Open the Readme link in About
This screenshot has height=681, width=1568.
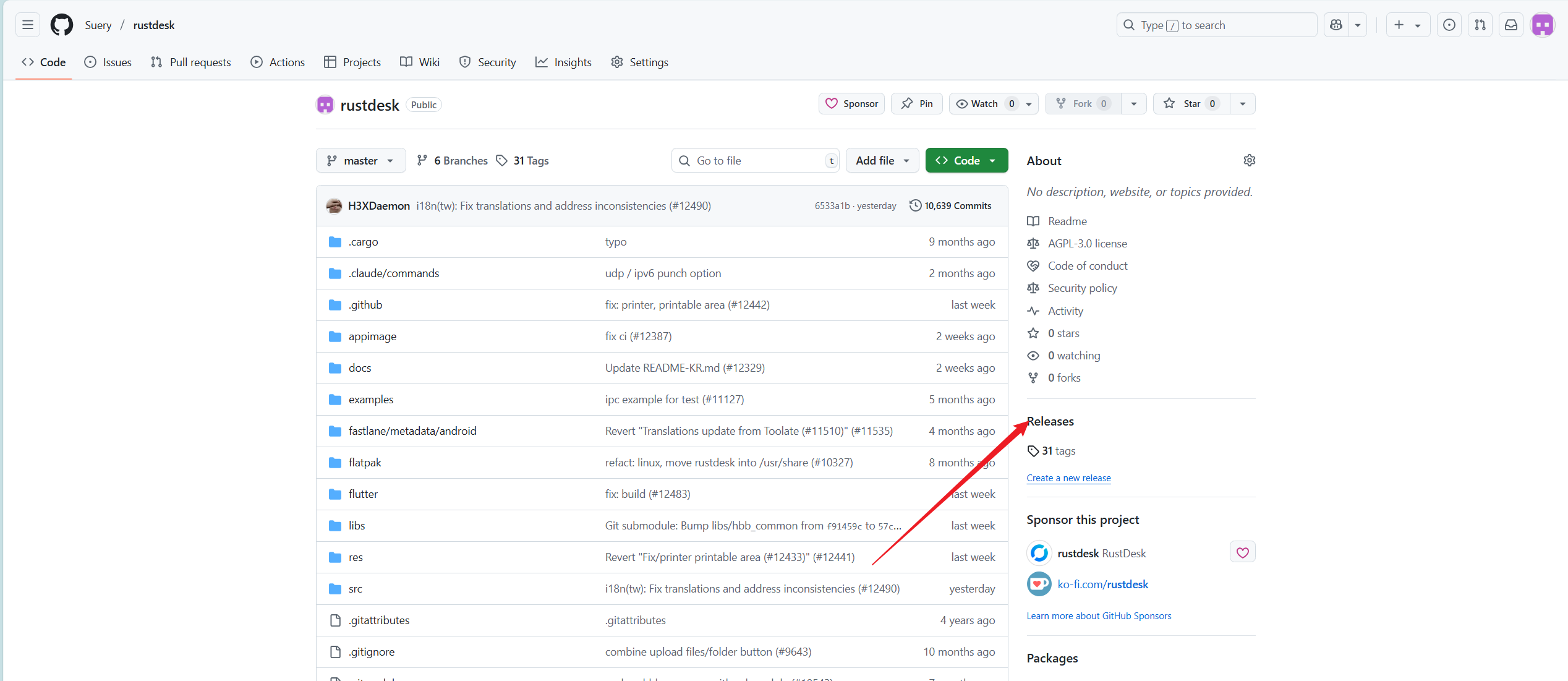click(x=1057, y=221)
